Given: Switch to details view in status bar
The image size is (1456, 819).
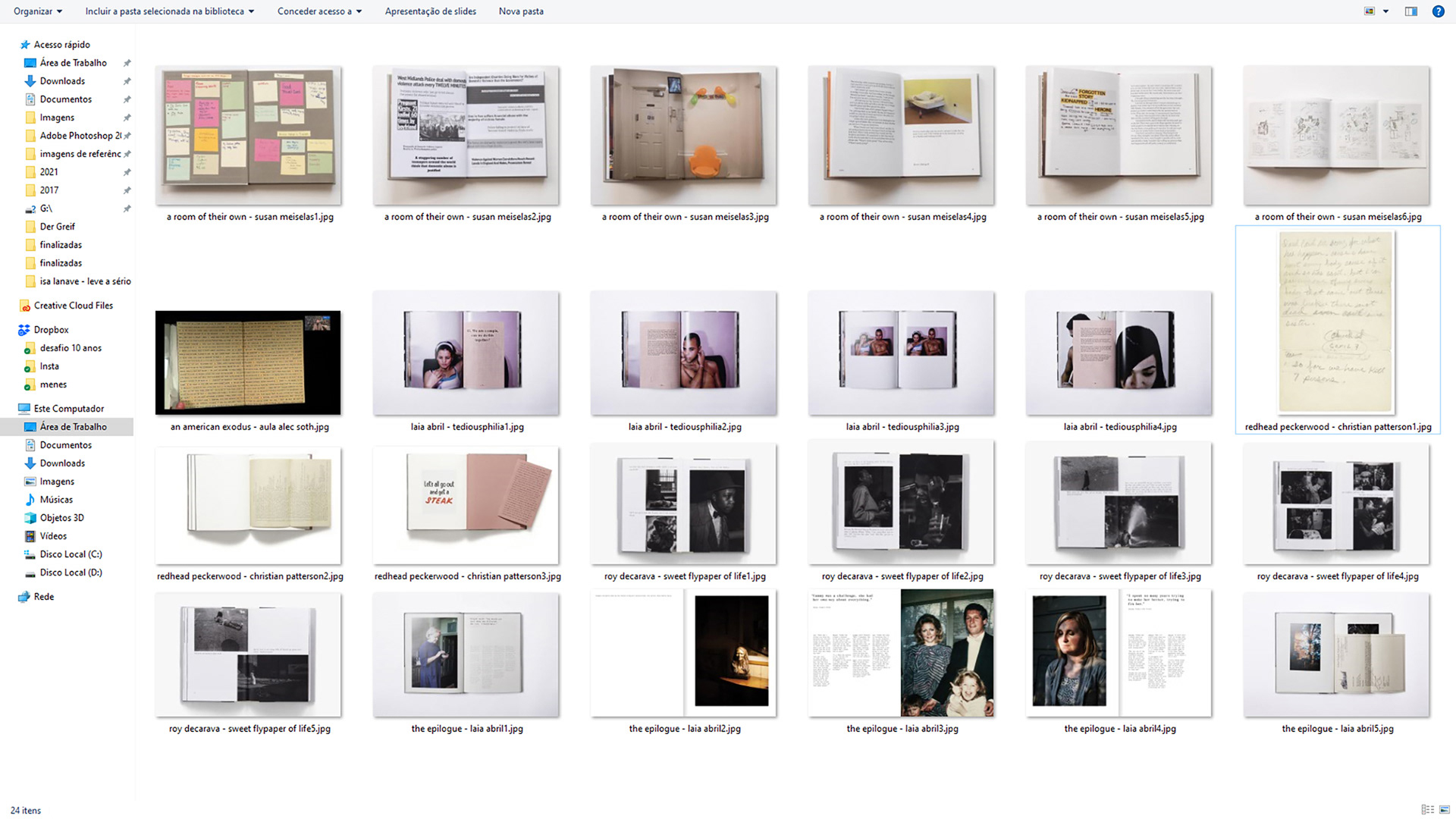Looking at the screenshot, I should point(1427,810).
